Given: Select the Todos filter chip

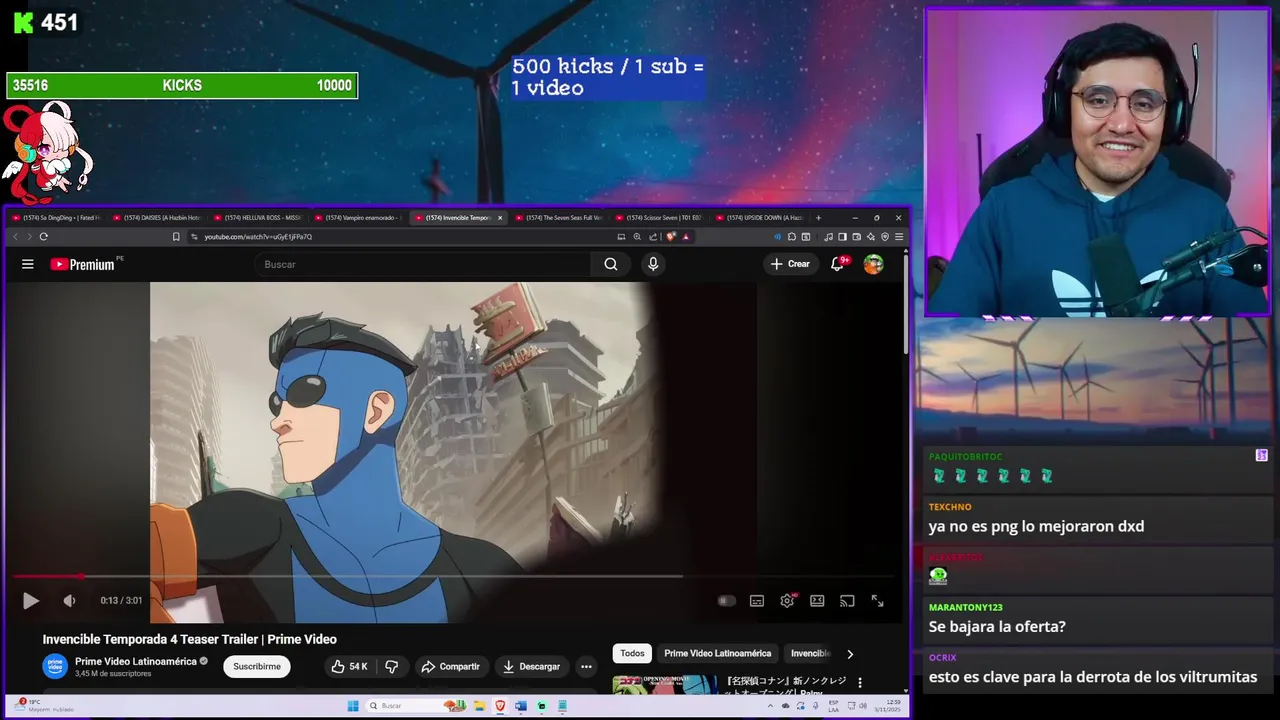Looking at the screenshot, I should click(632, 653).
